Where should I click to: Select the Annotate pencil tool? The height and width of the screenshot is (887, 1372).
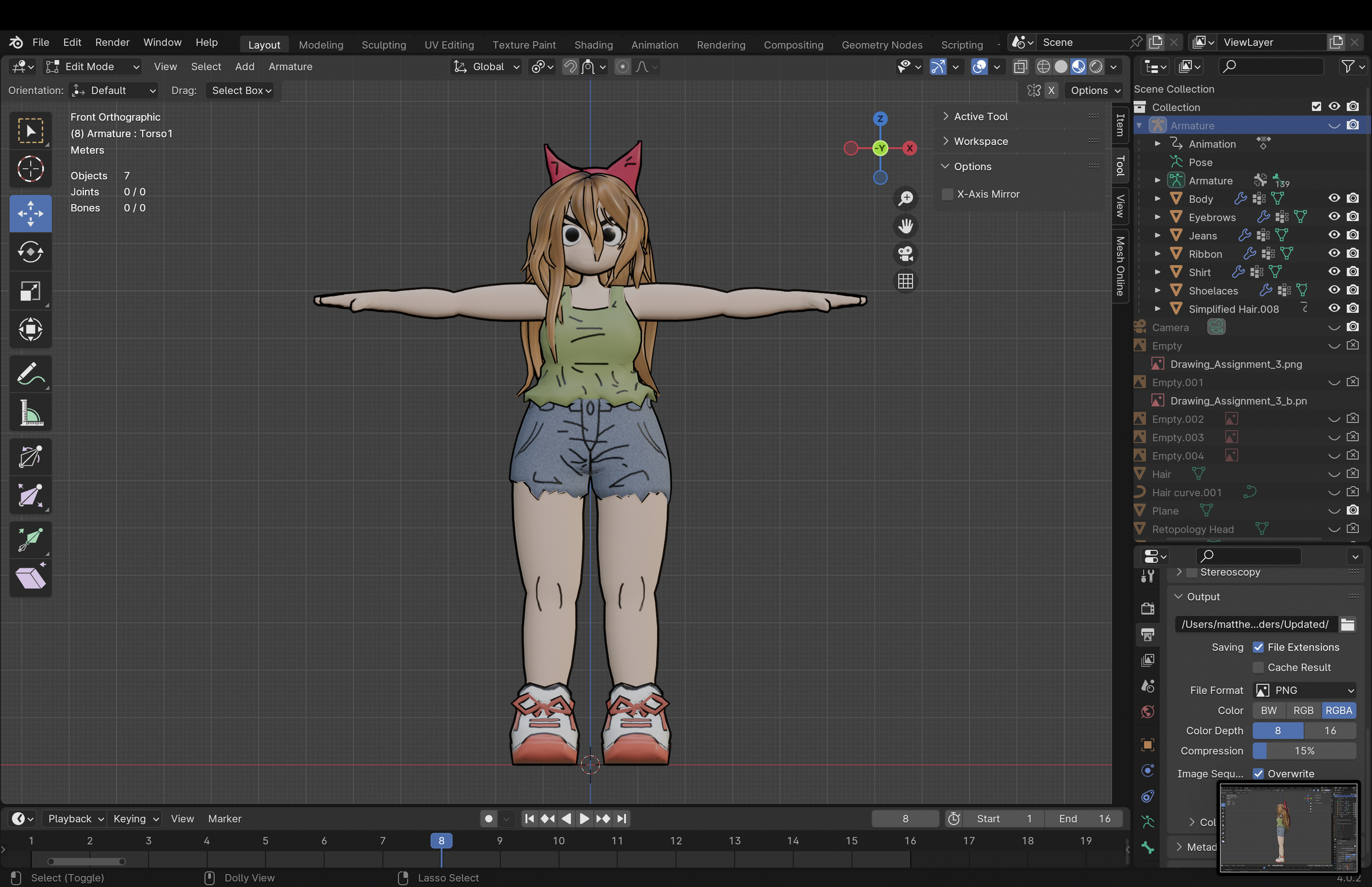(30, 374)
